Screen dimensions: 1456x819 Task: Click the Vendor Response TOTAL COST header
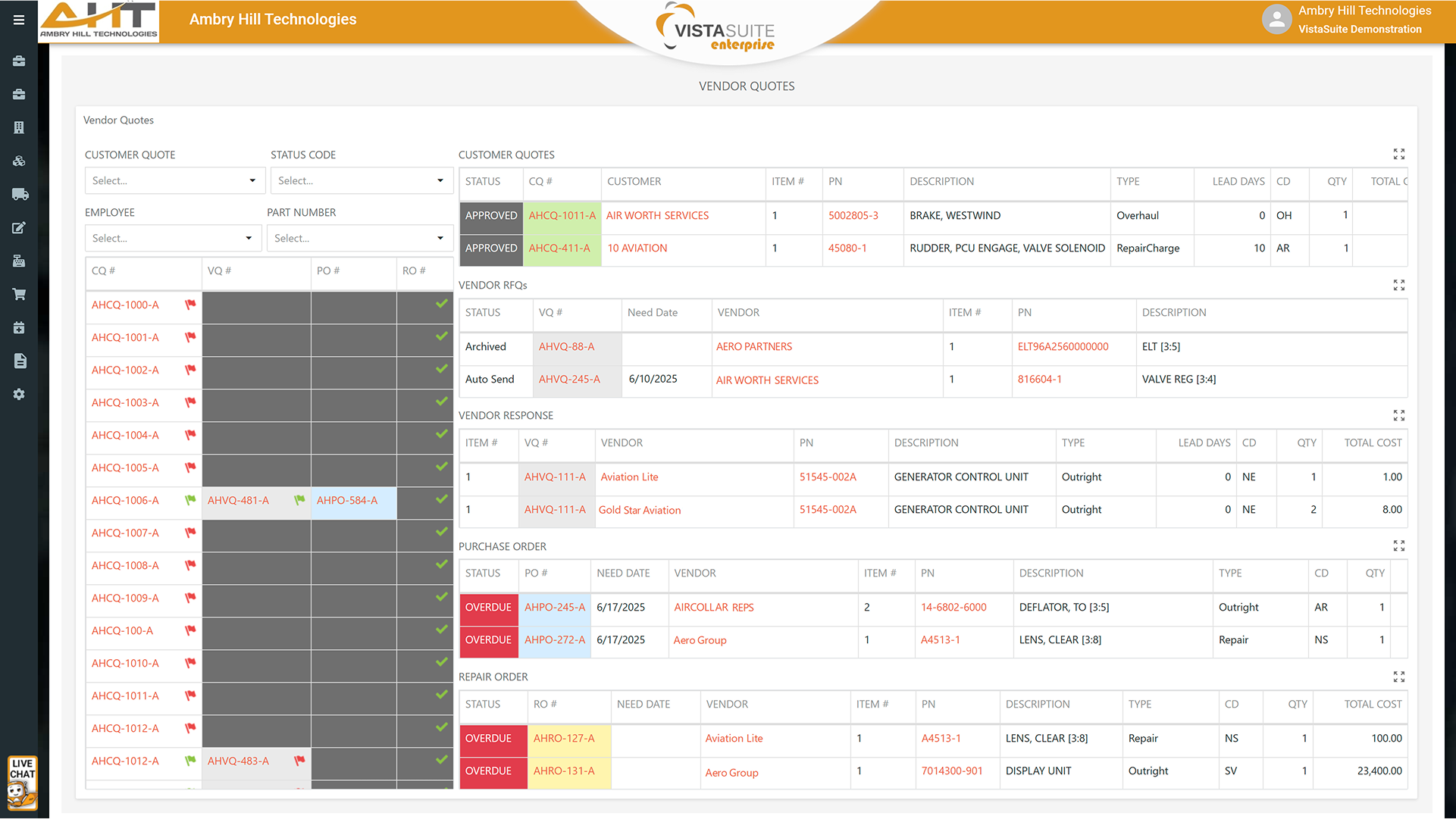1372,443
